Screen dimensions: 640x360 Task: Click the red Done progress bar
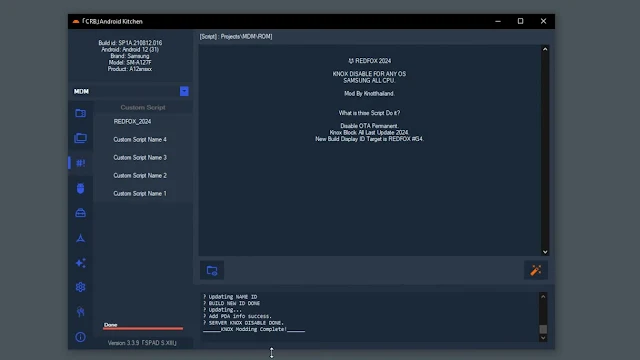tap(143, 328)
